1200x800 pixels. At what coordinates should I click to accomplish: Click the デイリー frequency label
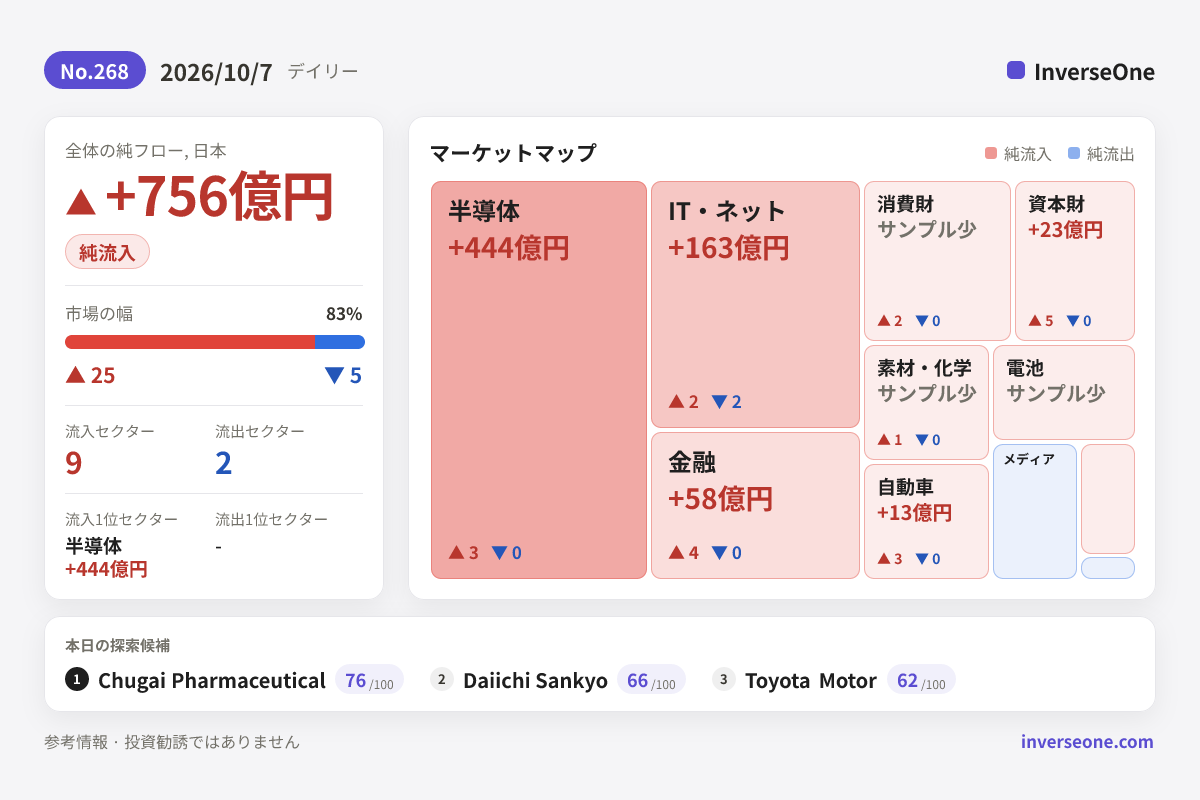tap(322, 71)
